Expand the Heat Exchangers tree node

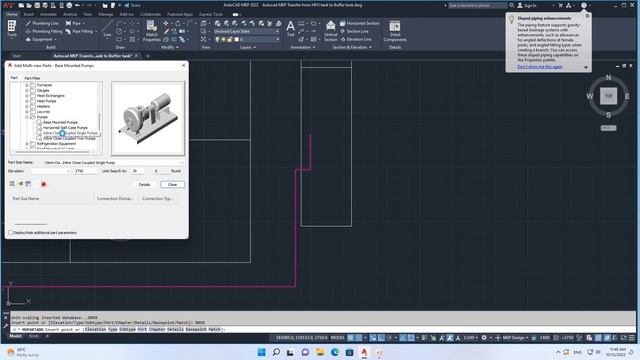click(27, 96)
